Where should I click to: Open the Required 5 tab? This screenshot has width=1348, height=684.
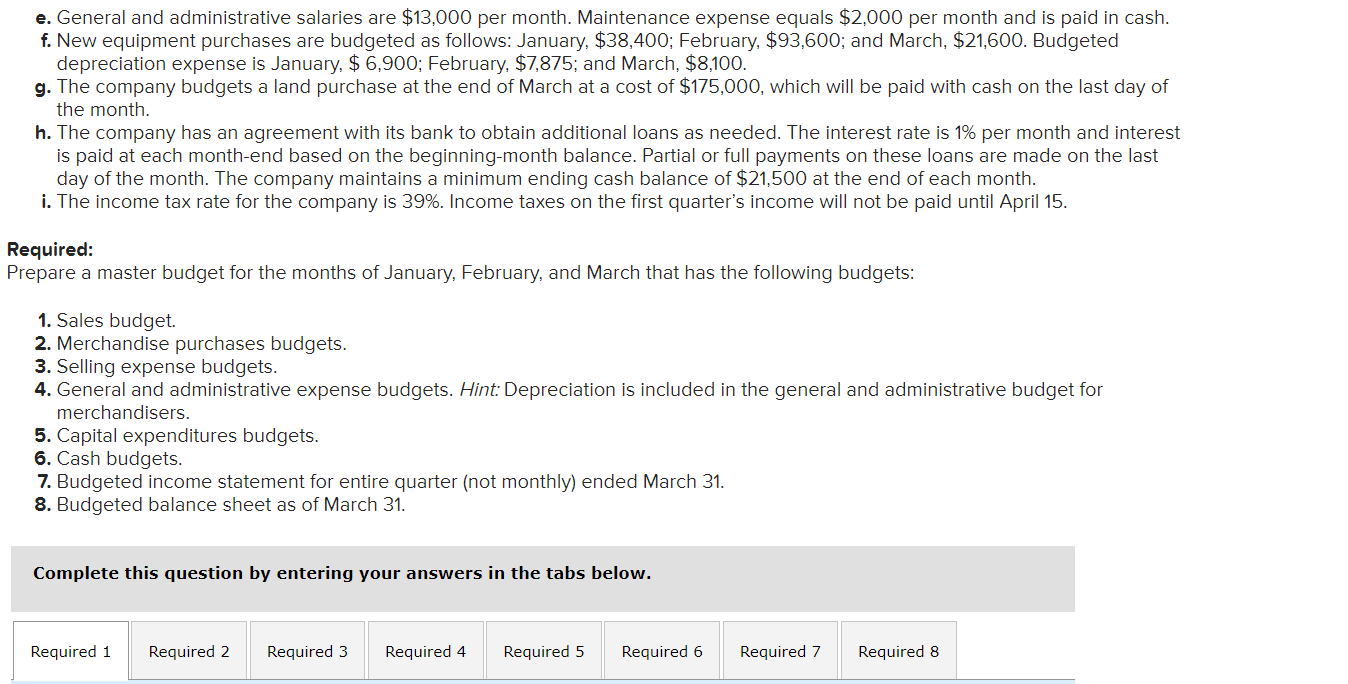pos(544,651)
